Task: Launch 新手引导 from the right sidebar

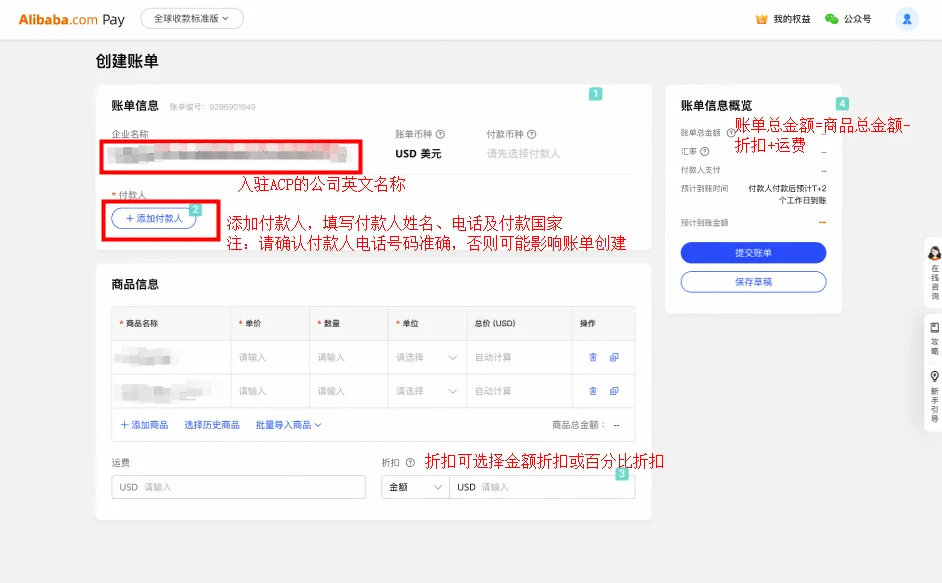Action: [932, 390]
